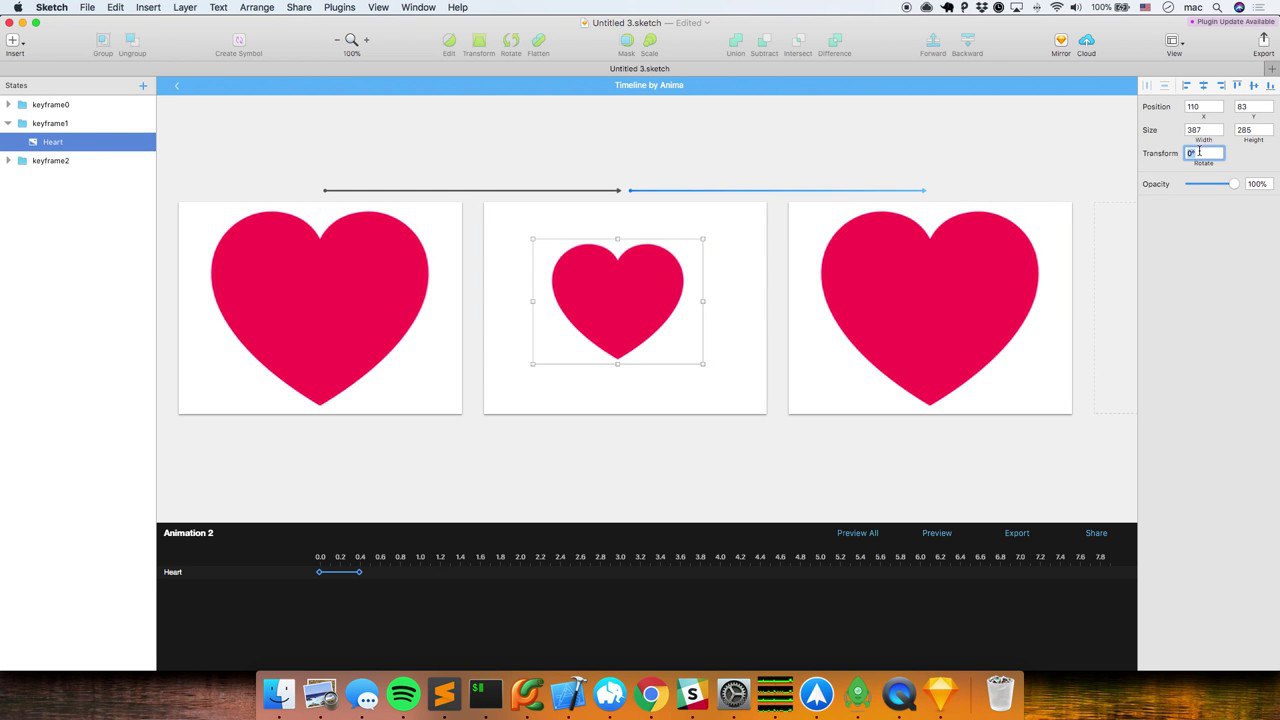The height and width of the screenshot is (720, 1280).
Task: Open the Insert tool in the toolbar
Action: [x=14, y=41]
